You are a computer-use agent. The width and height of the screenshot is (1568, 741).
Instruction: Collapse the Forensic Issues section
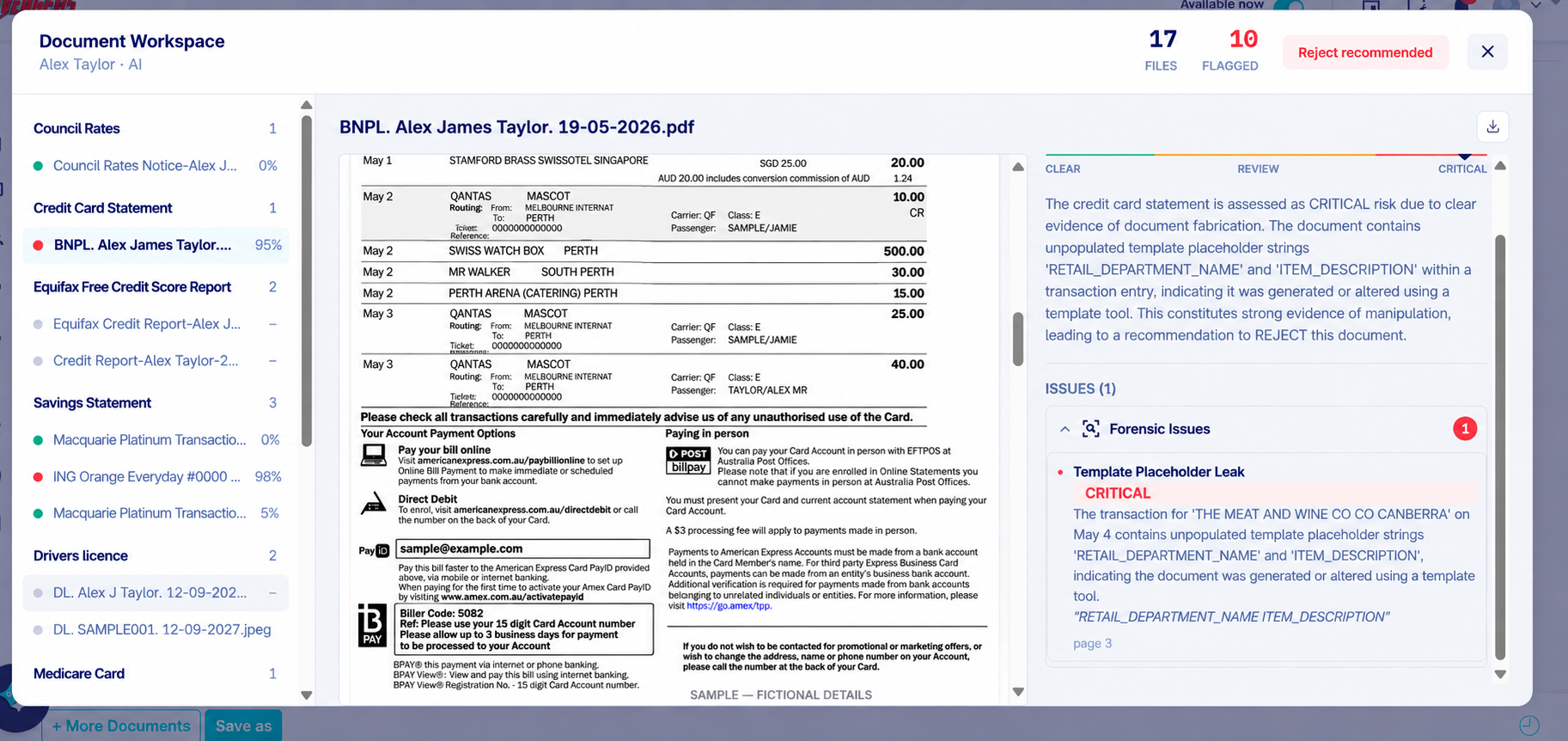pos(1065,429)
